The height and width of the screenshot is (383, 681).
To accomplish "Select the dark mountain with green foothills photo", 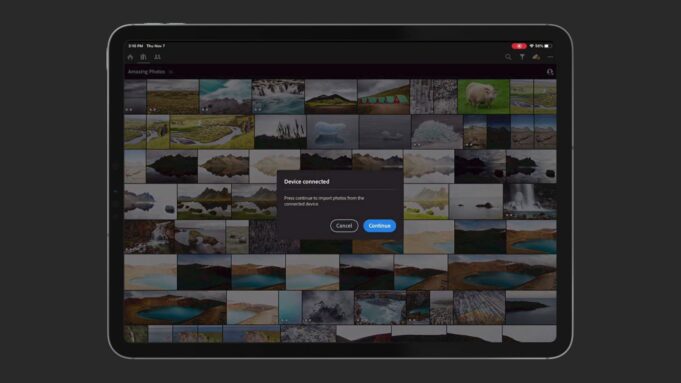I will (331, 96).
